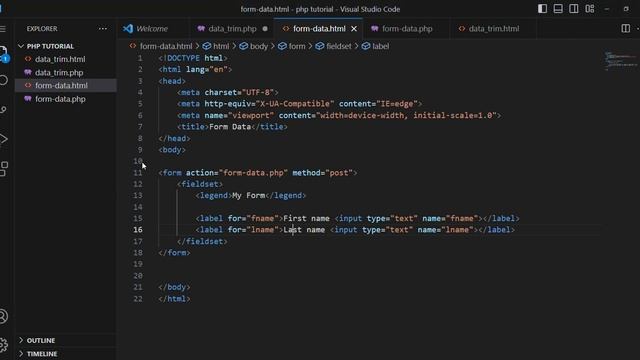Click the code minimap
Screen dimensions: 640x360
pos(620,60)
